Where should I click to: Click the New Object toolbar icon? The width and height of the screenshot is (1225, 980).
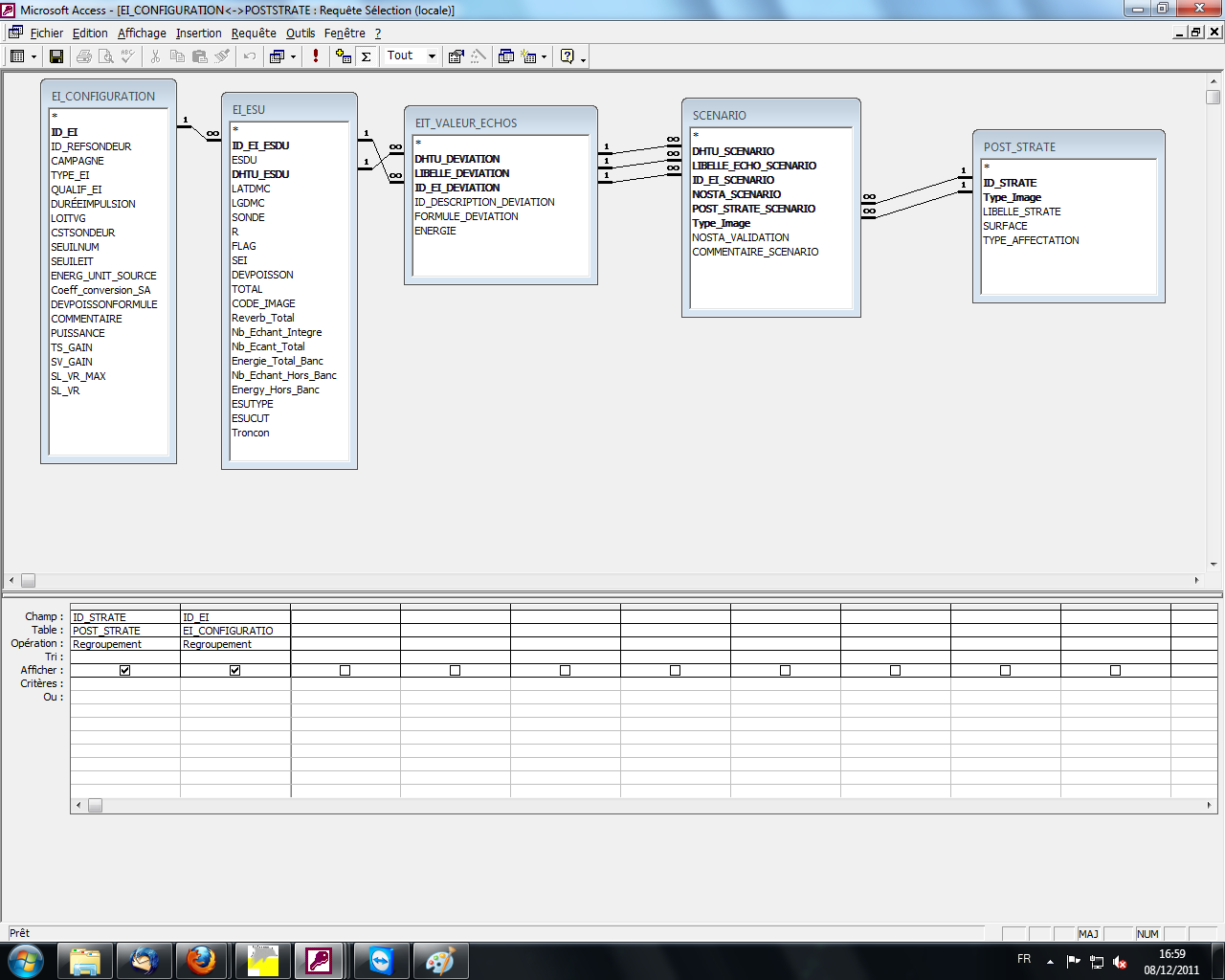tap(528, 56)
